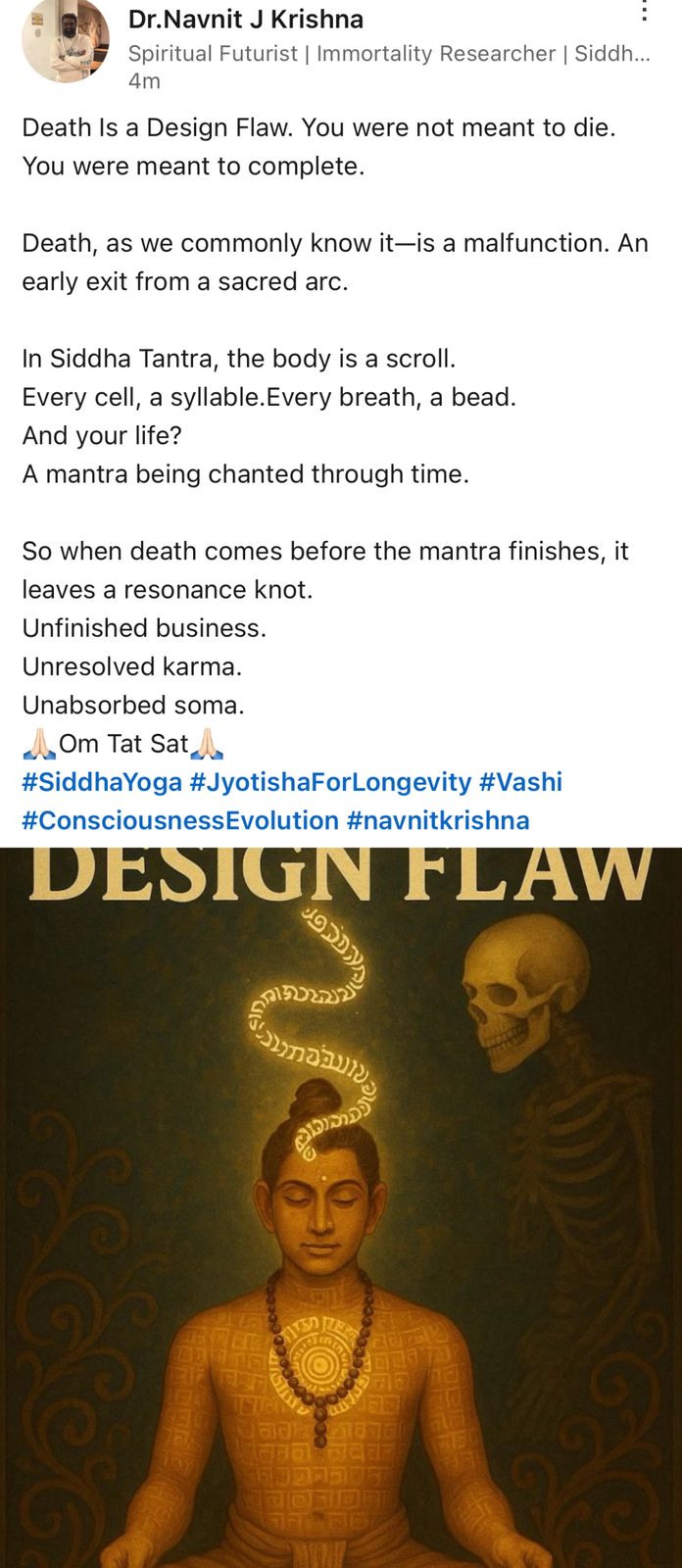Open Dr.Navnit J Krishna's profile photo
The height and width of the screenshot is (1568, 682).
tap(66, 39)
